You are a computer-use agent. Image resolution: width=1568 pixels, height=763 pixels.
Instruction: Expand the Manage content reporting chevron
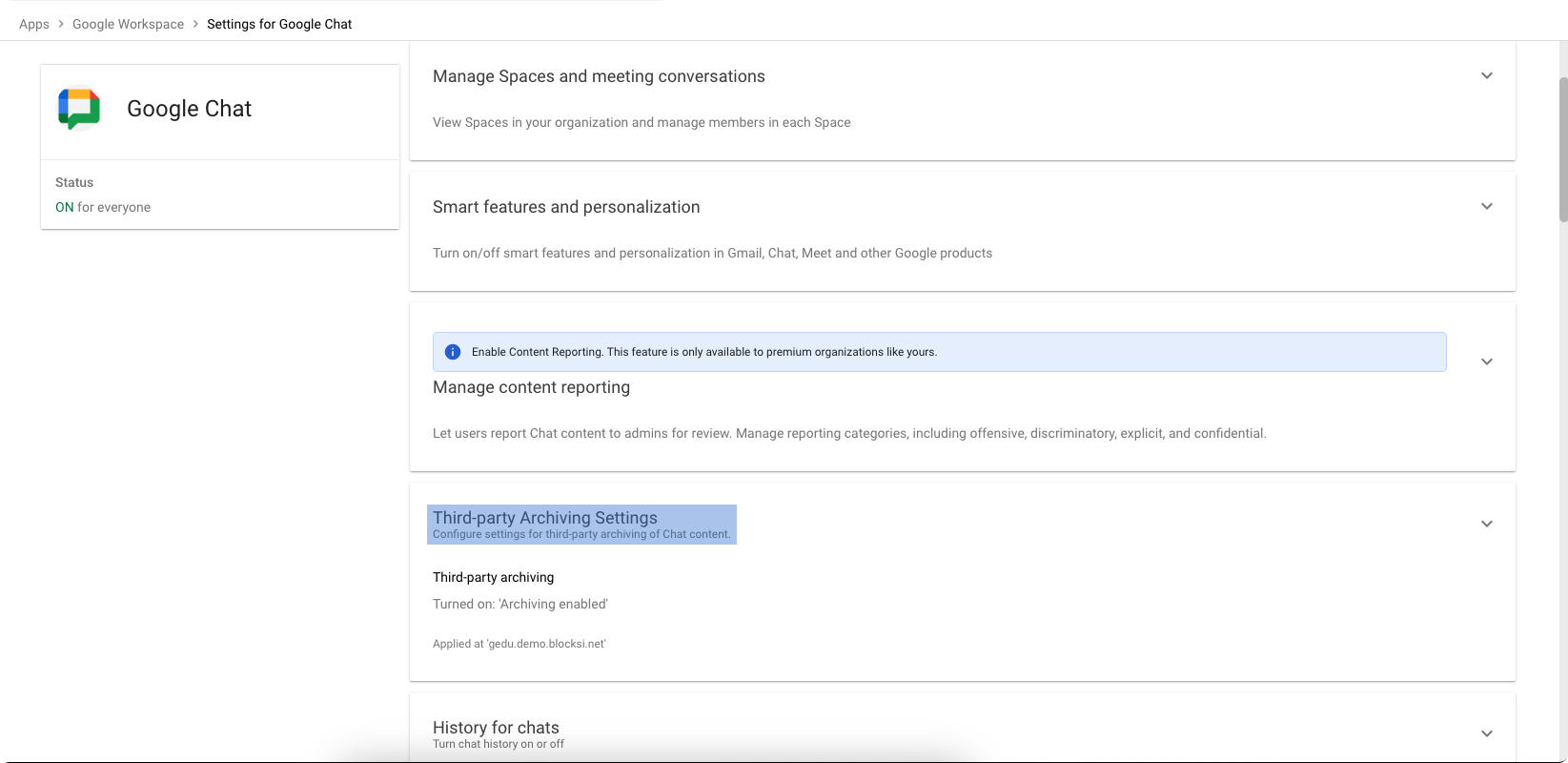tap(1486, 361)
